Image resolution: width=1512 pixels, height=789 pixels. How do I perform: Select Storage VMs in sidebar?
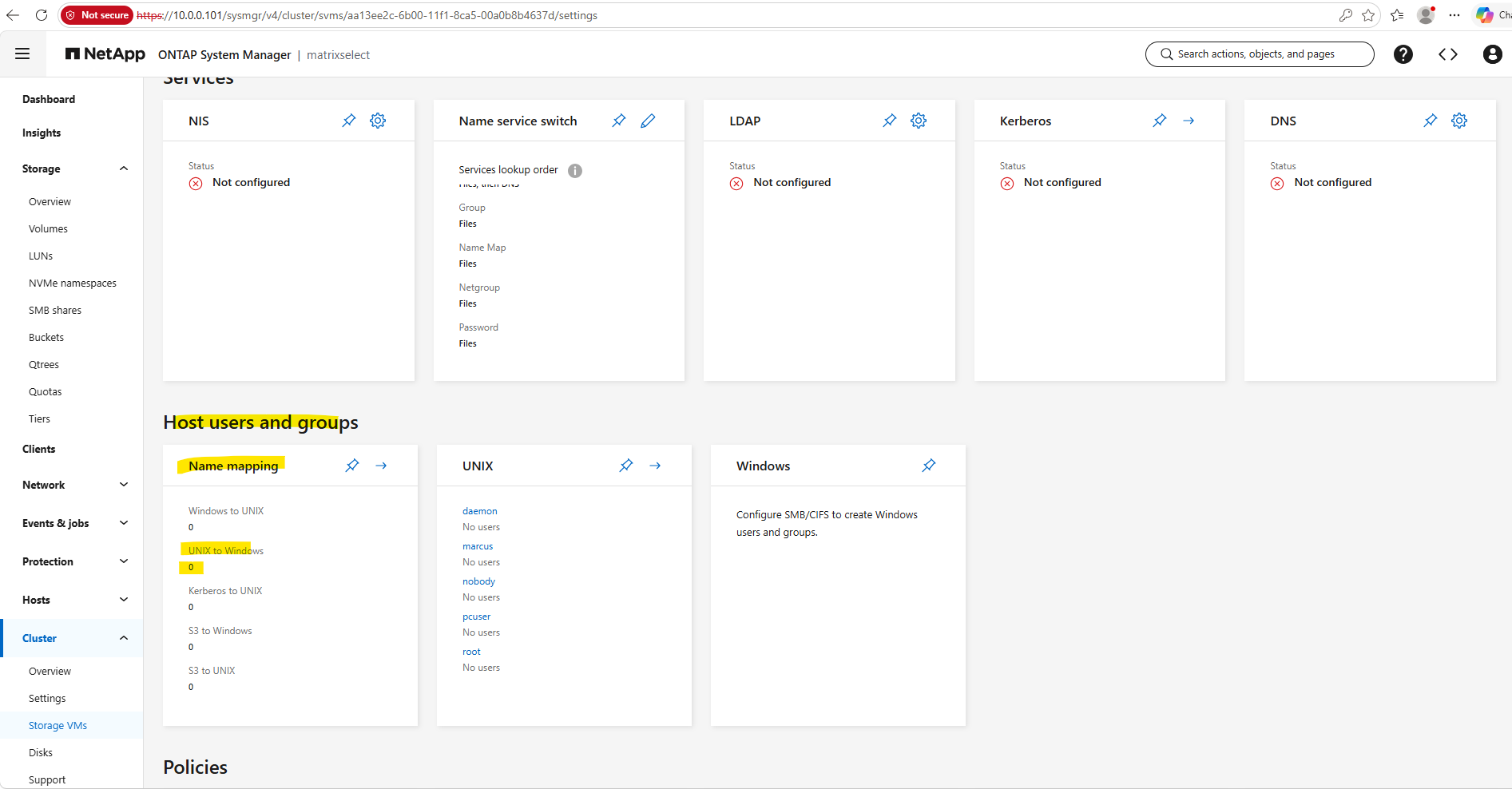[58, 726]
